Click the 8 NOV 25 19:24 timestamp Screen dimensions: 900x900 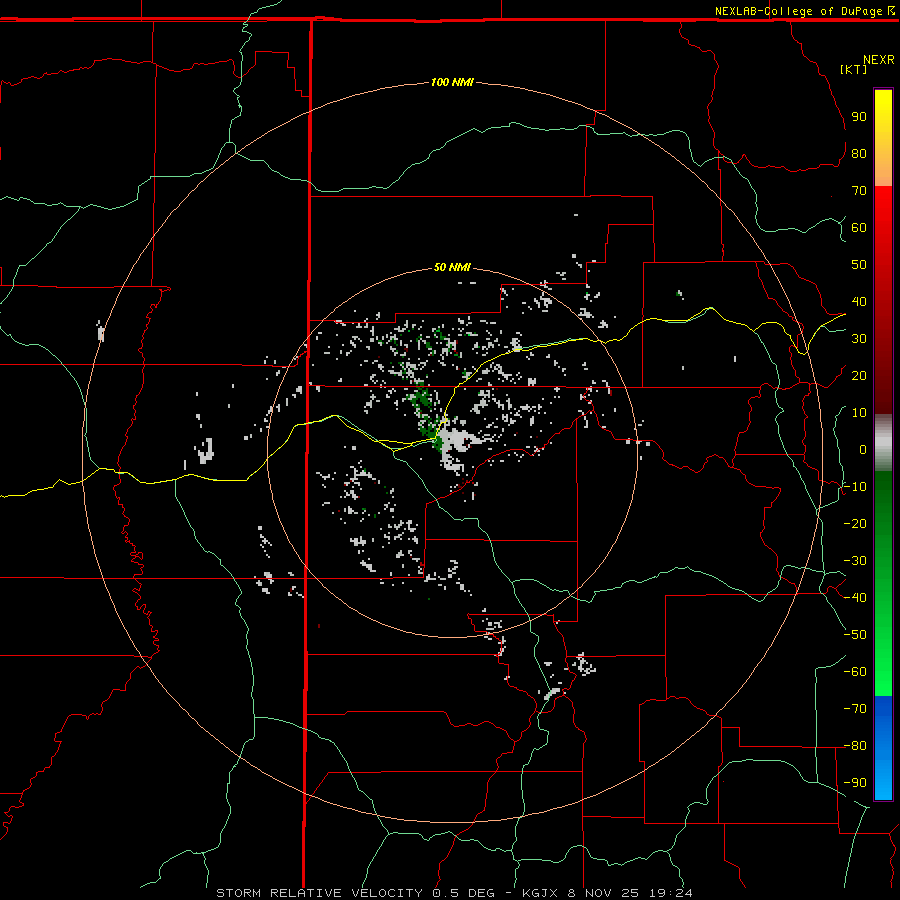coord(630,893)
